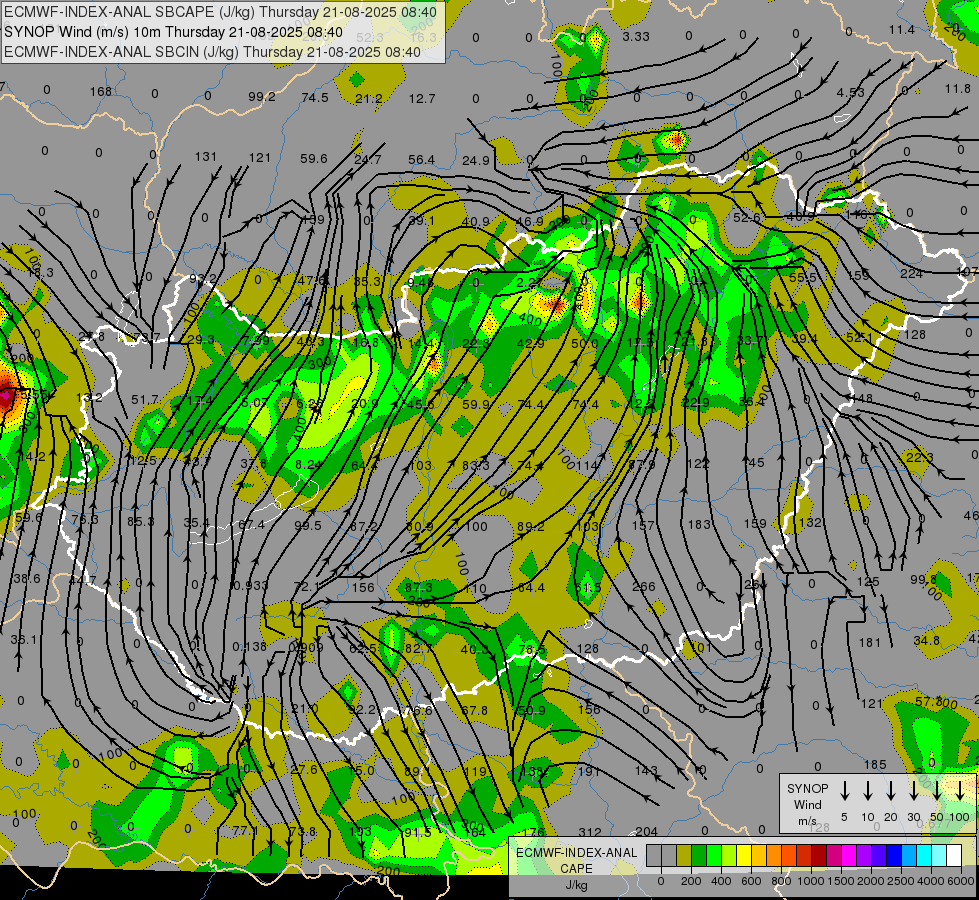Image resolution: width=979 pixels, height=900 pixels.
Task: Click the SBCIN title line
Action: tap(212, 52)
